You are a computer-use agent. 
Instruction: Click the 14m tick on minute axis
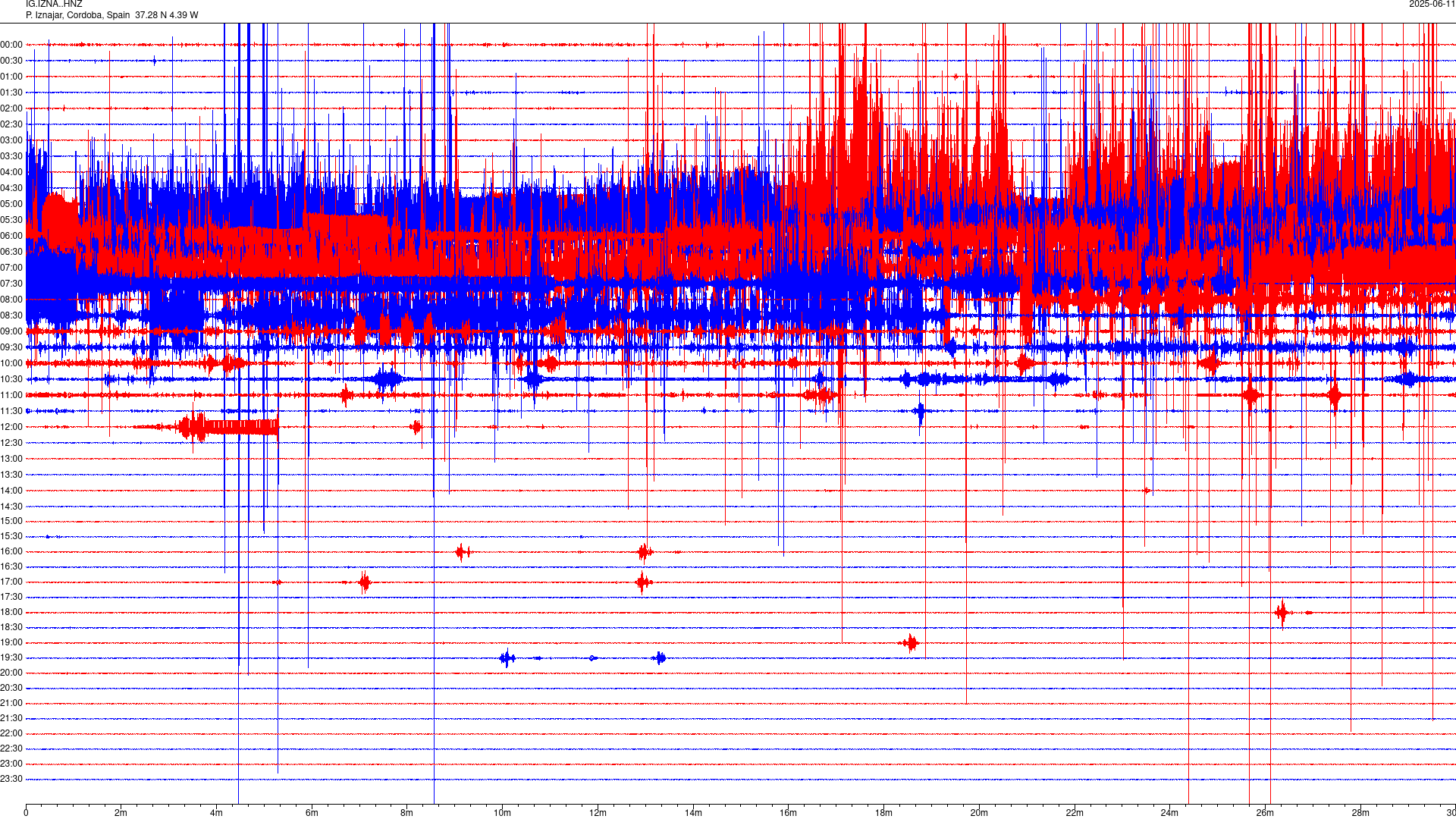pyautogui.click(x=693, y=813)
